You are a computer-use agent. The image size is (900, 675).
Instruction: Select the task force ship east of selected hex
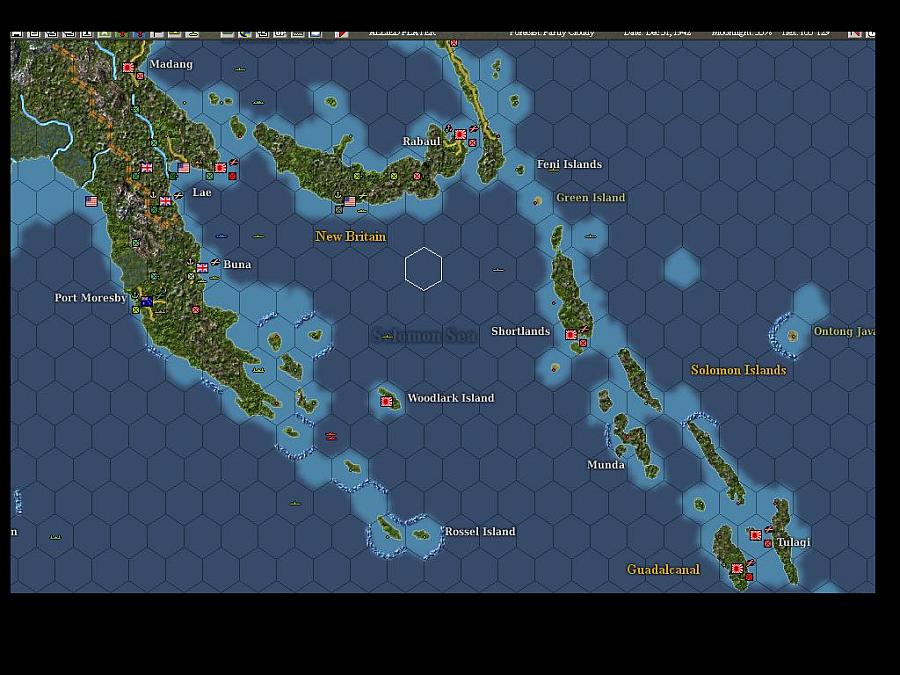(x=498, y=270)
